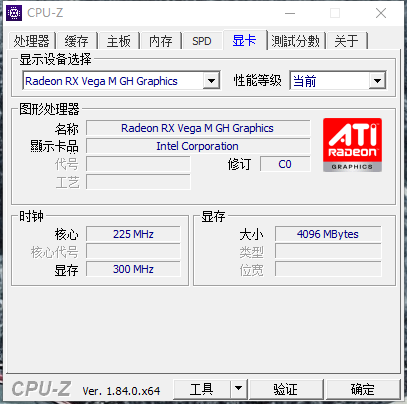Expand the 性能等级 dropdown arrow
This screenshot has height=404, width=407.
pyautogui.click(x=377, y=81)
